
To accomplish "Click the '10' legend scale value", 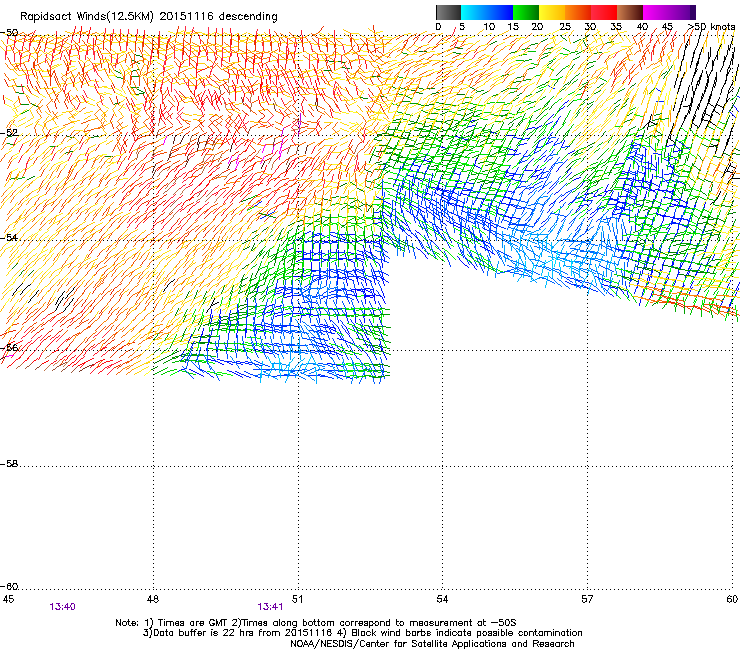I will point(489,27).
